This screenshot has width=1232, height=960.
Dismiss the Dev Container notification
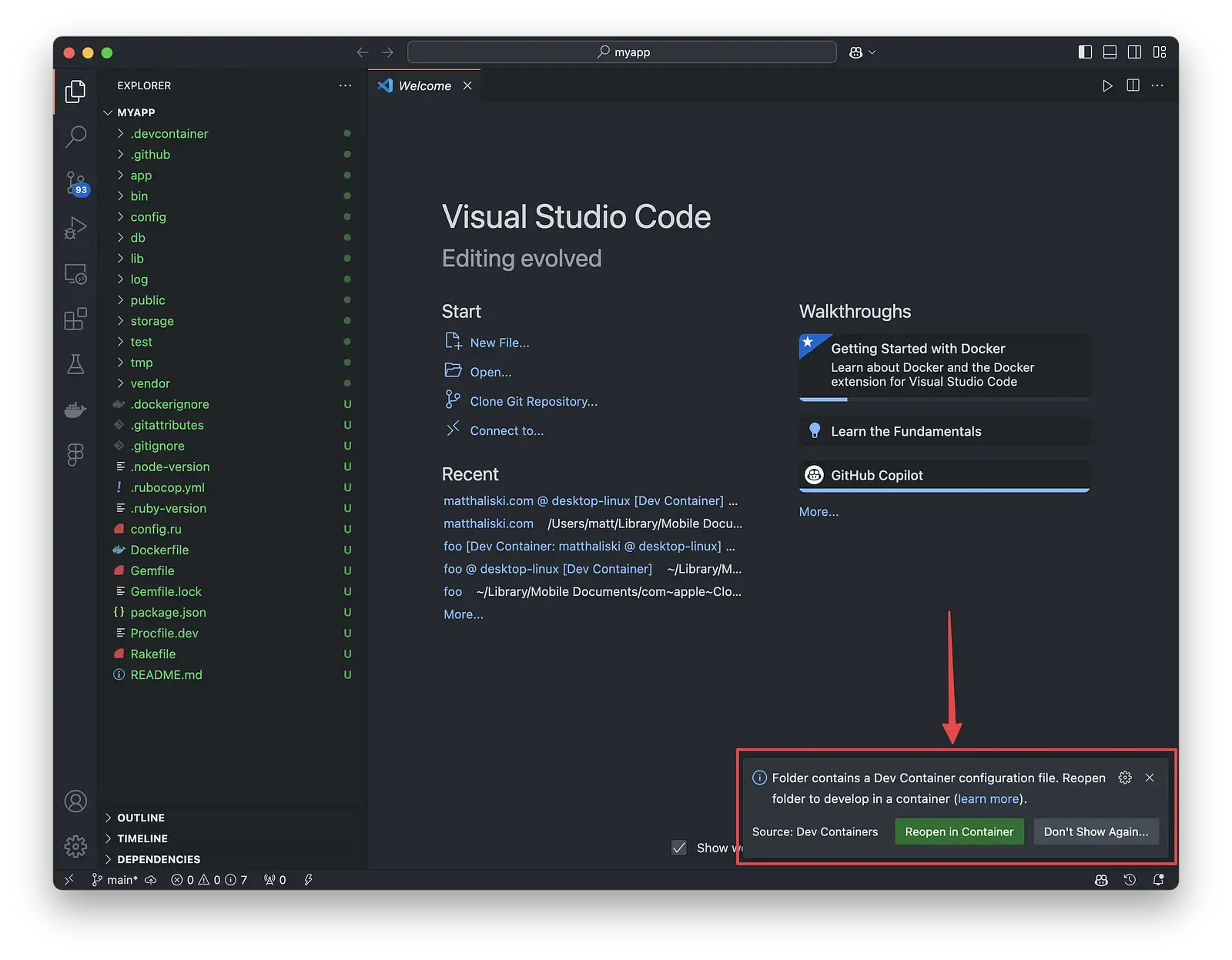(1150, 778)
